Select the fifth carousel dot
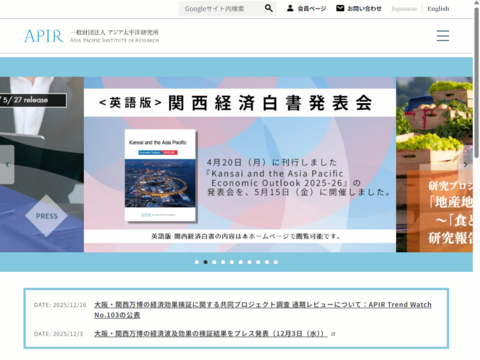Image resolution: width=480 pixels, height=360 pixels. [x=232, y=262]
